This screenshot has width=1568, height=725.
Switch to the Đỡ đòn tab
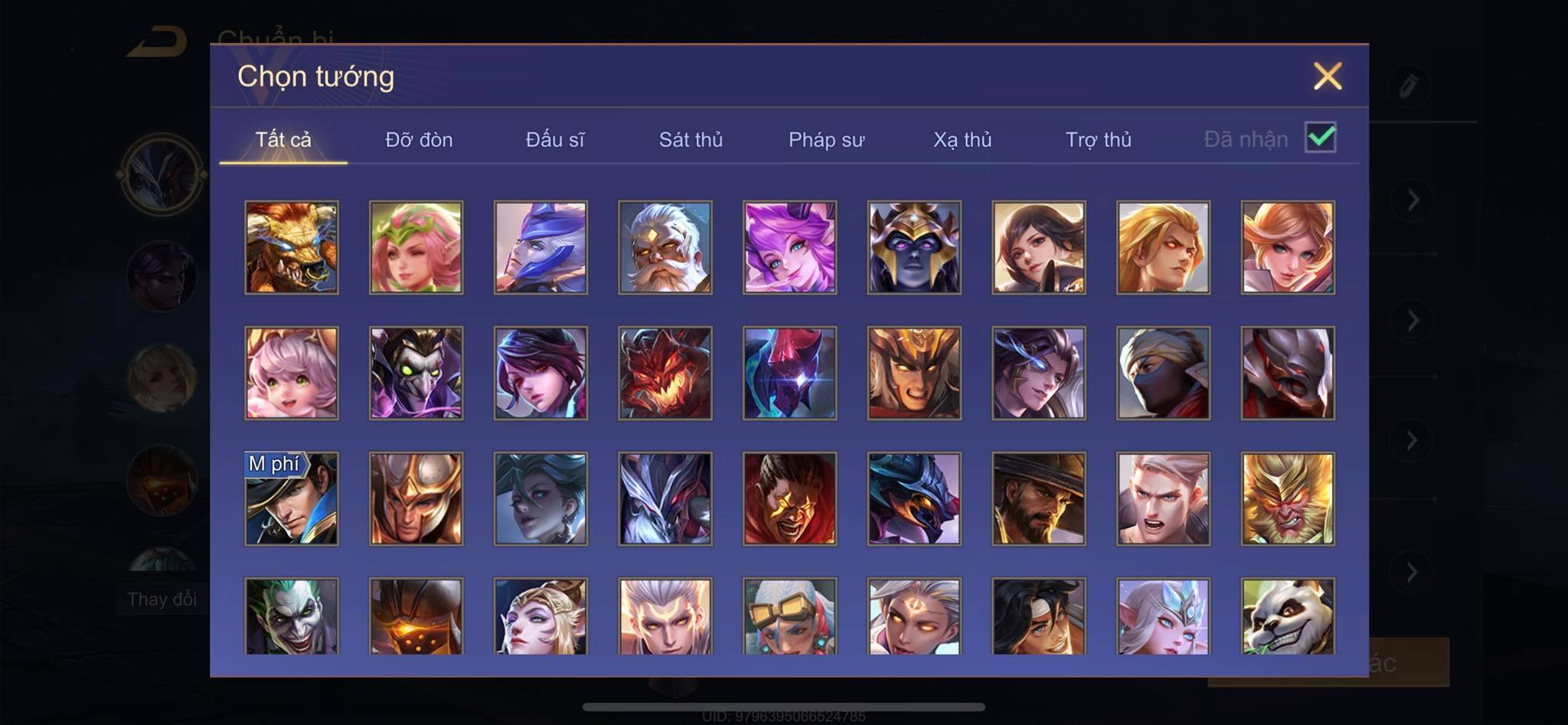pyautogui.click(x=419, y=139)
